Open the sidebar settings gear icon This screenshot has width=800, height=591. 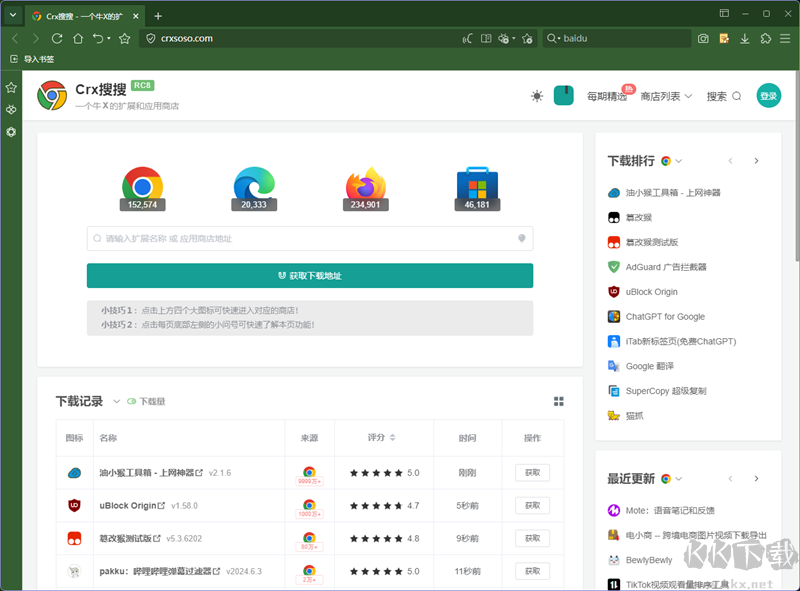[11, 132]
